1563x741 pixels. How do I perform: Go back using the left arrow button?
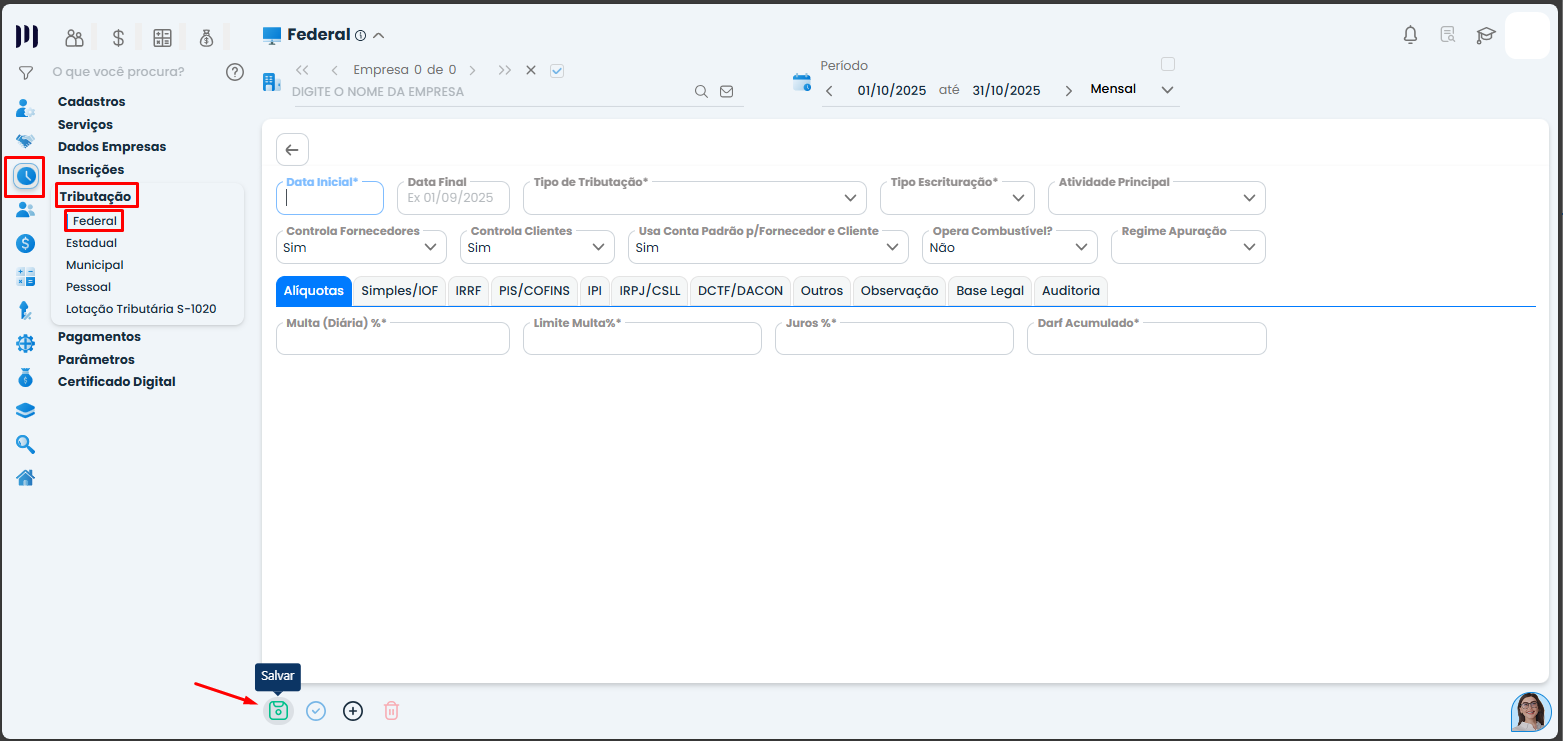pyautogui.click(x=292, y=150)
